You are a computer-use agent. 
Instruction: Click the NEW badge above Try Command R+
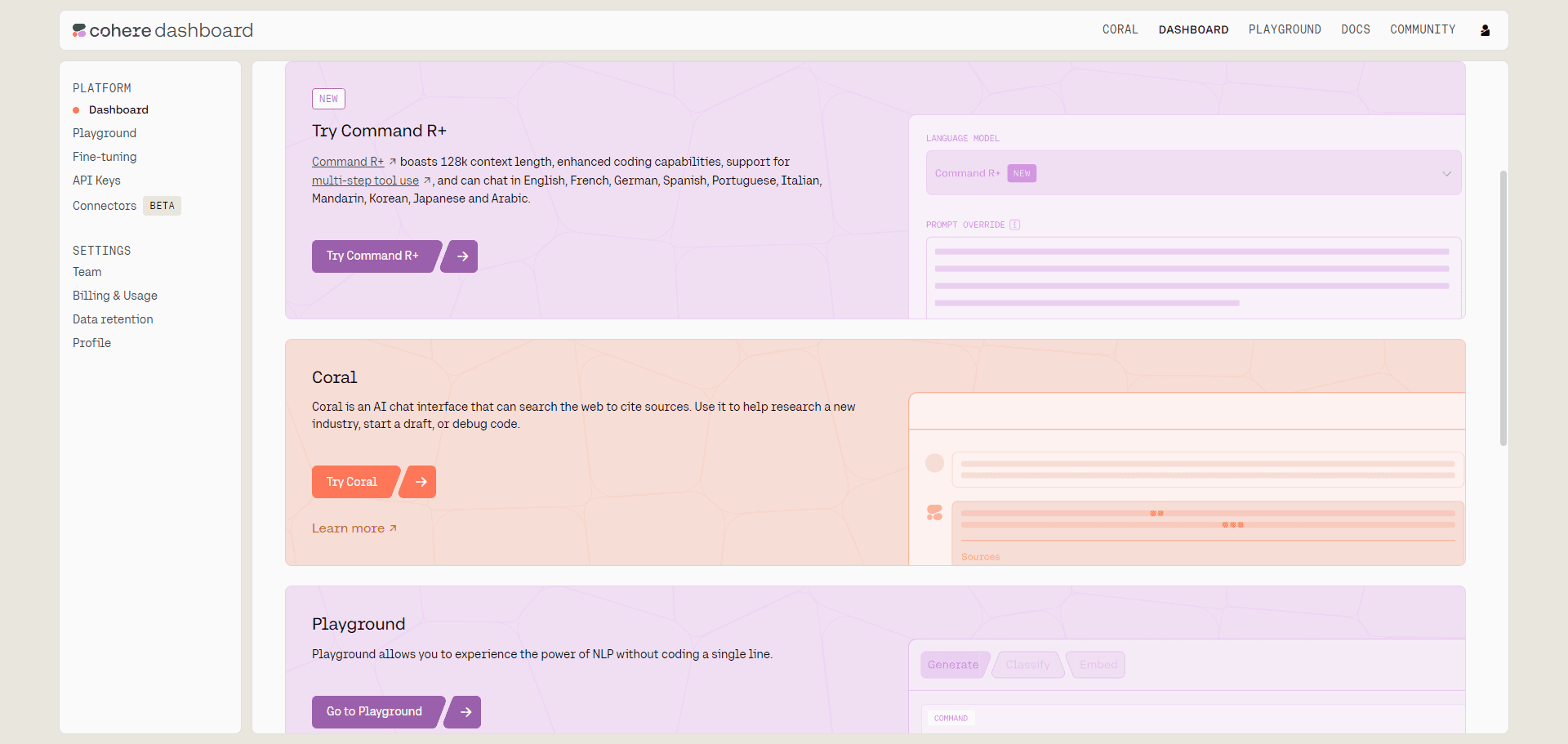(x=328, y=99)
